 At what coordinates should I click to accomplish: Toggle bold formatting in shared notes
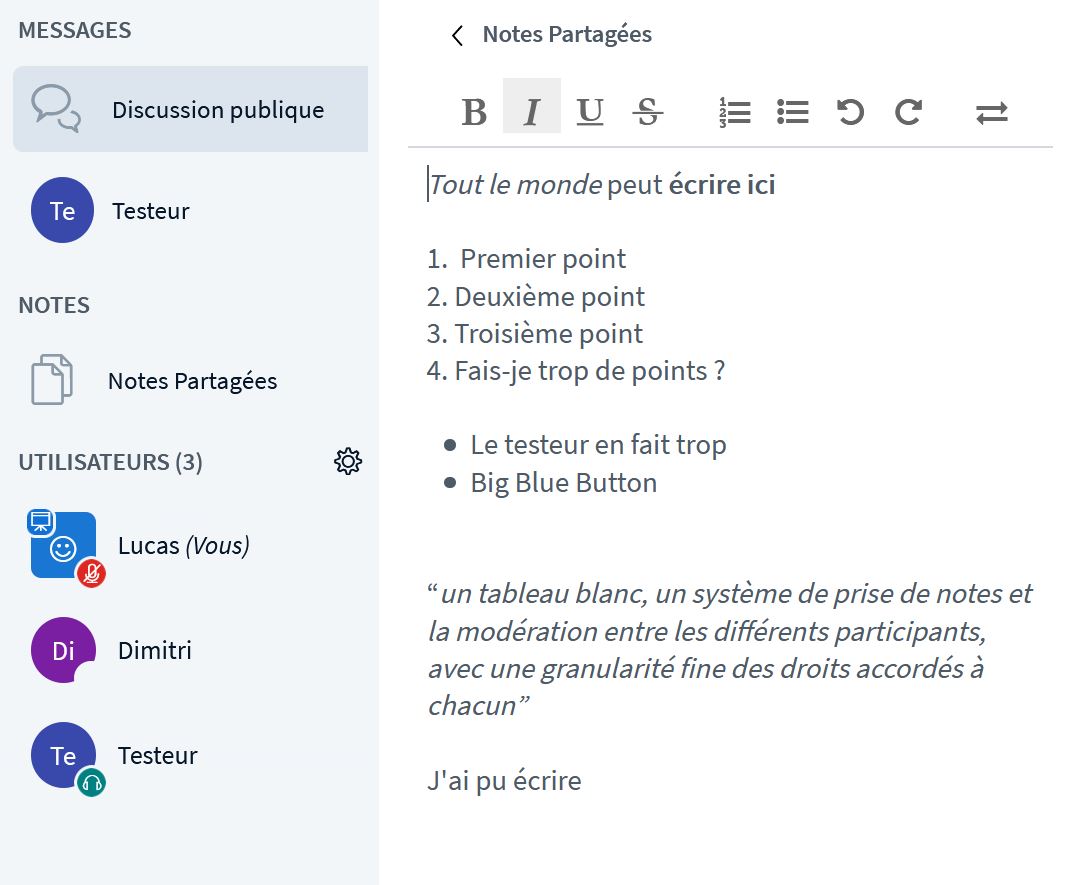(x=474, y=112)
